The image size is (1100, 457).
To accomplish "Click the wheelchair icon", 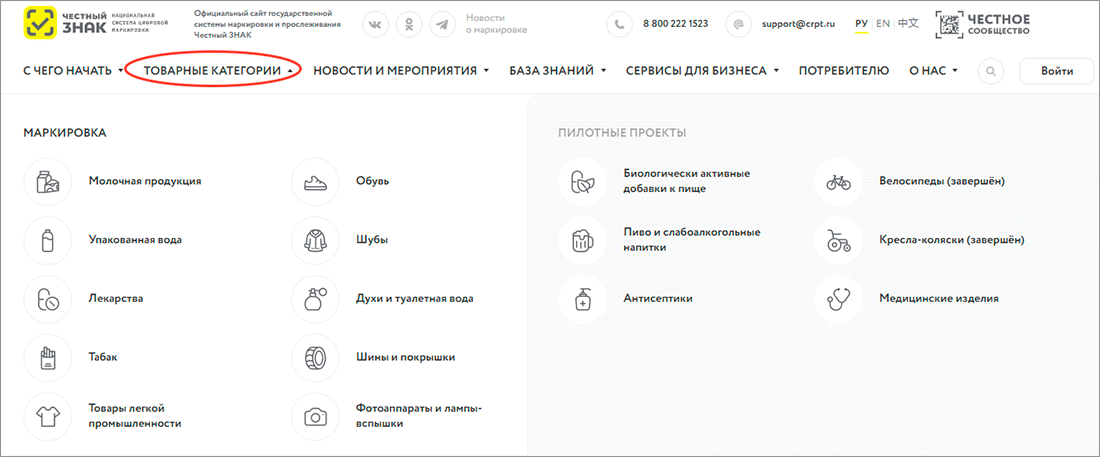I will click(x=838, y=241).
